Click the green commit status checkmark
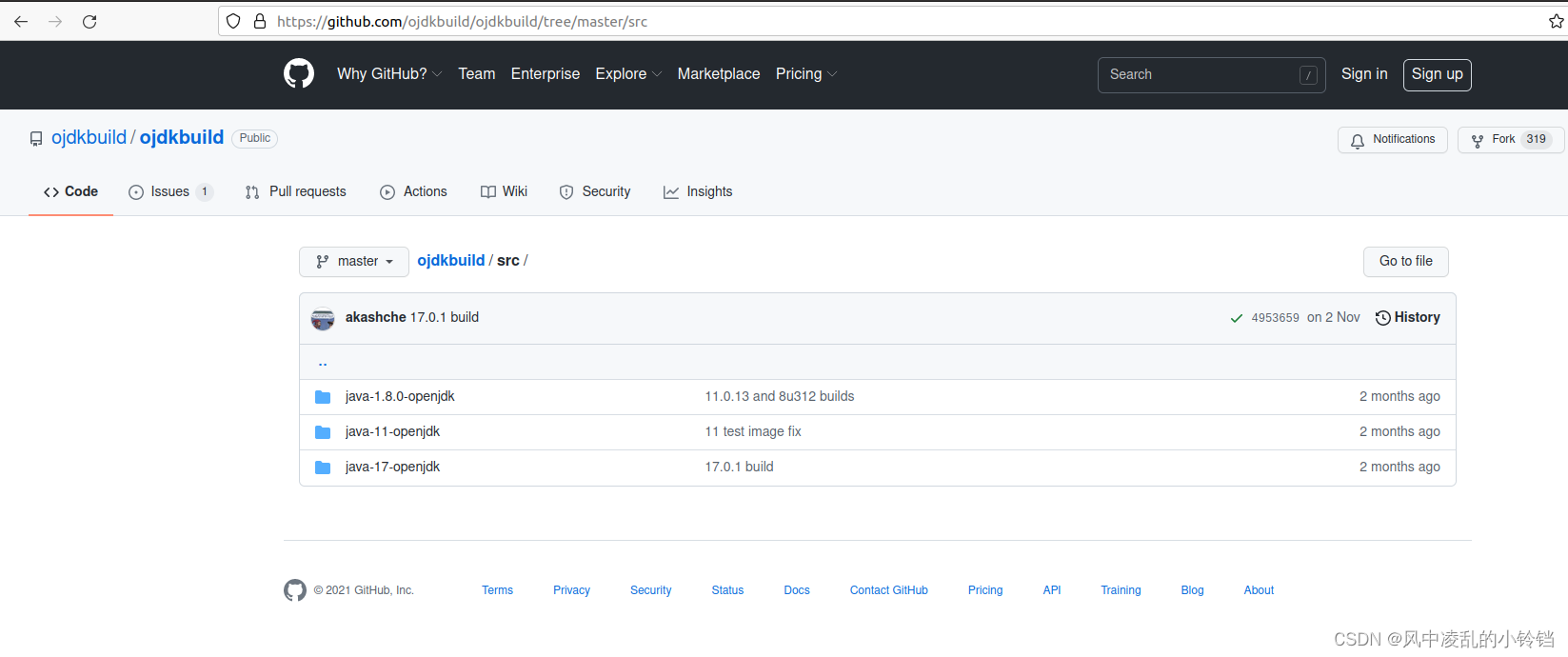Viewport: 1568px width, 657px height. click(1236, 318)
